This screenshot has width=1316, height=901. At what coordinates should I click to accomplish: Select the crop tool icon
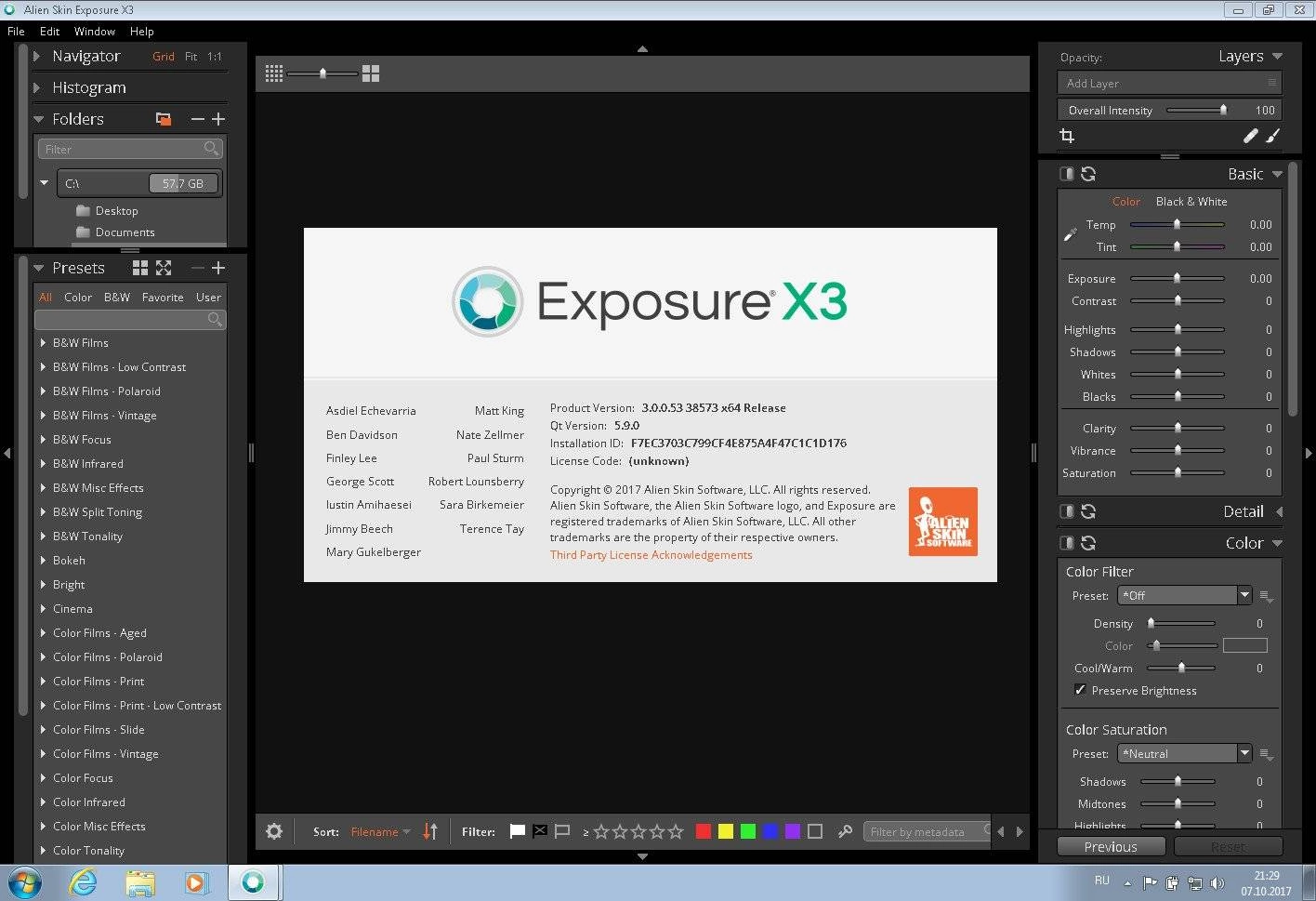tap(1067, 136)
